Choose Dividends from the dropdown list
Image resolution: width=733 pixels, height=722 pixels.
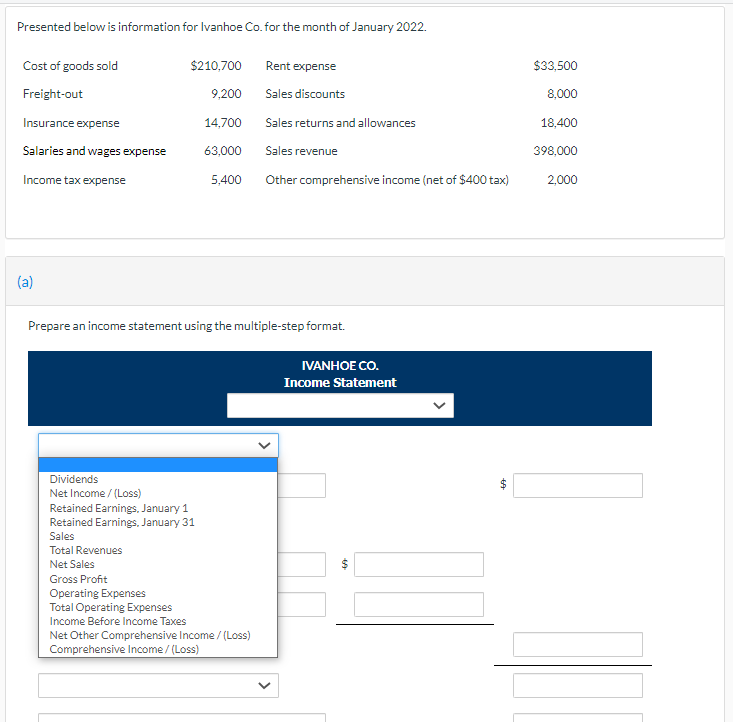74,479
